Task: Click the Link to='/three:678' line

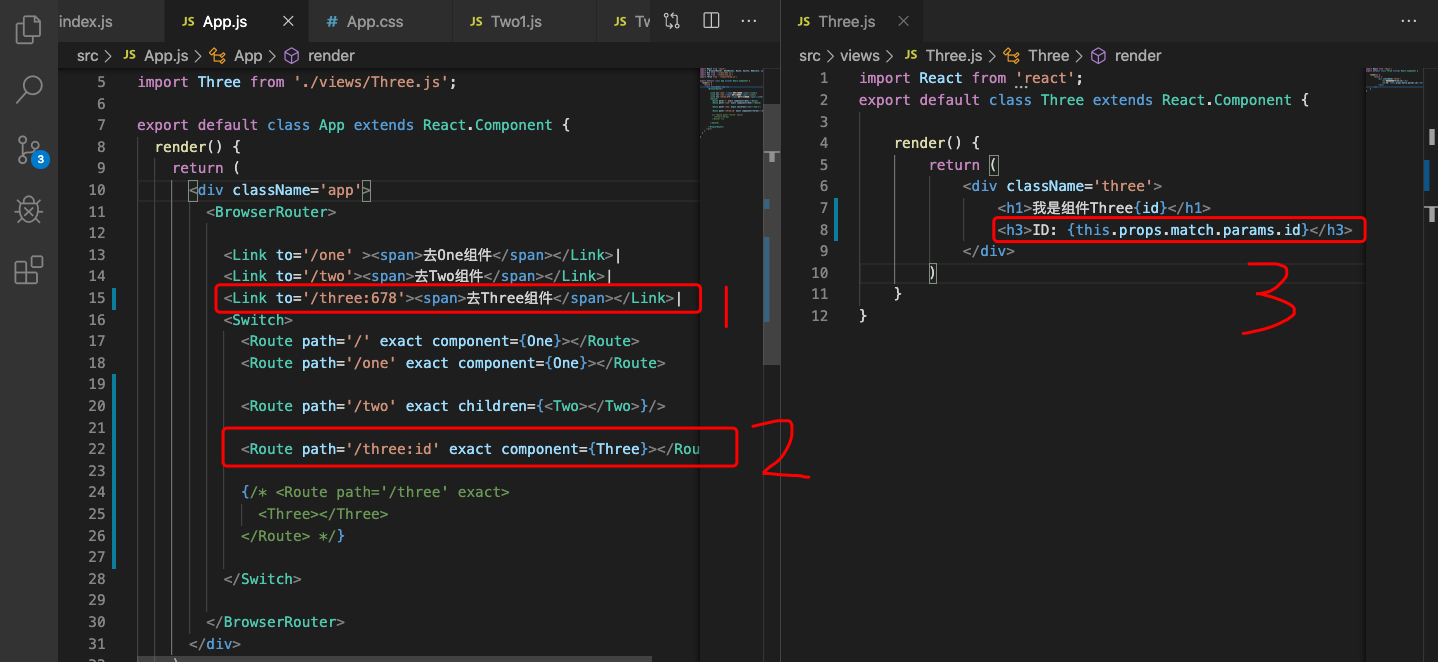Action: tap(453, 298)
